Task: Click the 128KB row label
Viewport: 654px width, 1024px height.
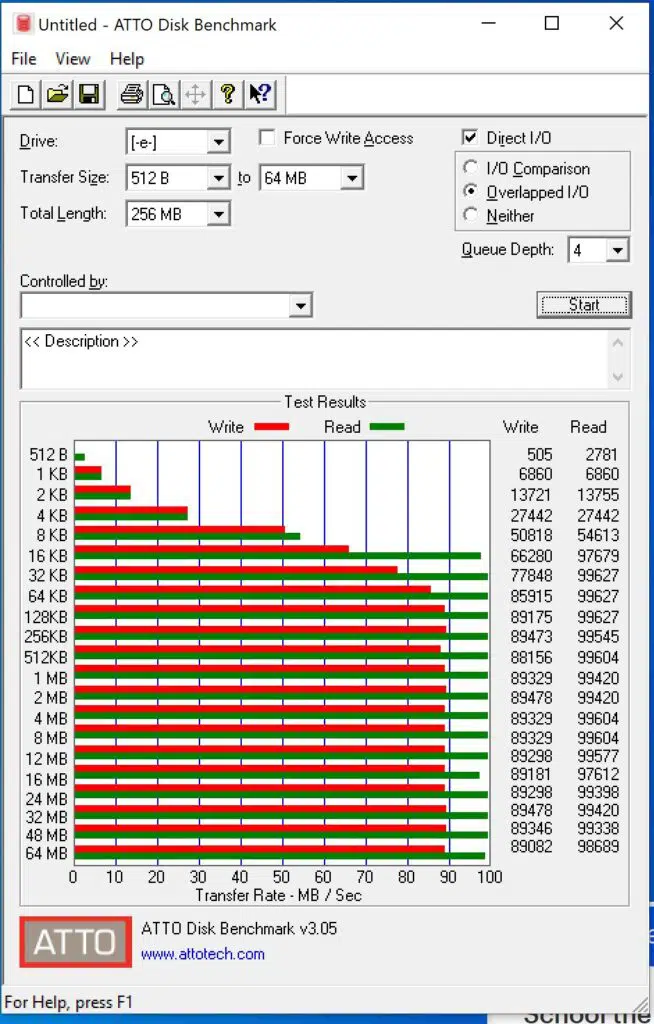Action: 46,617
